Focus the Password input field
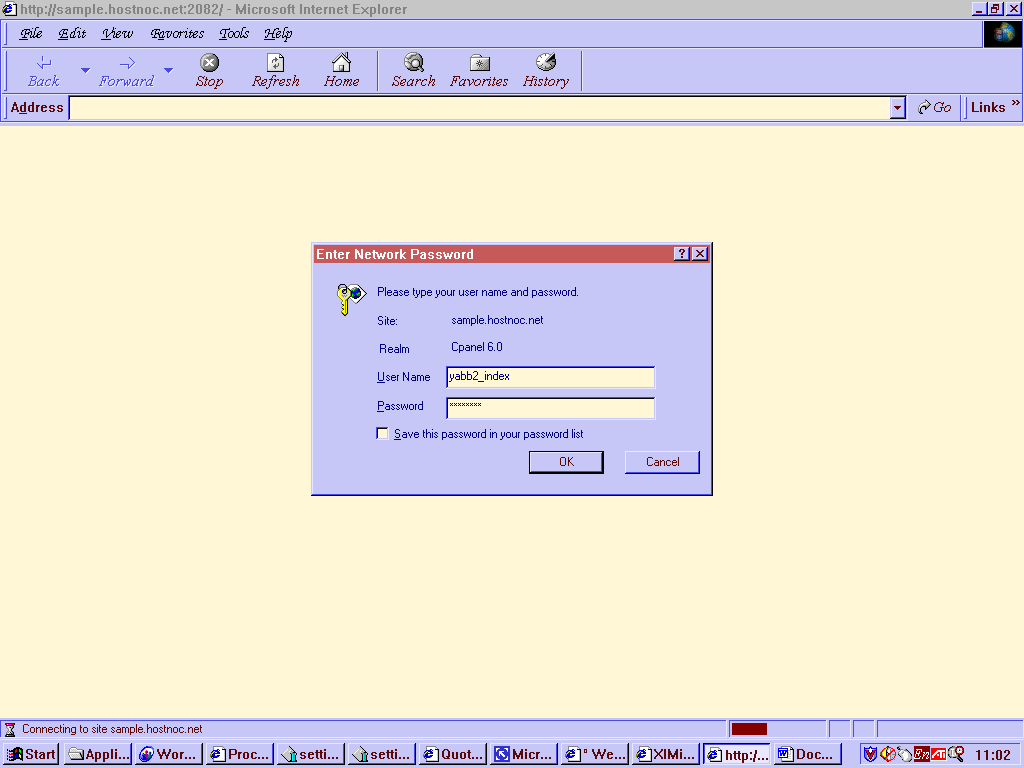1024x768 pixels. 550,406
